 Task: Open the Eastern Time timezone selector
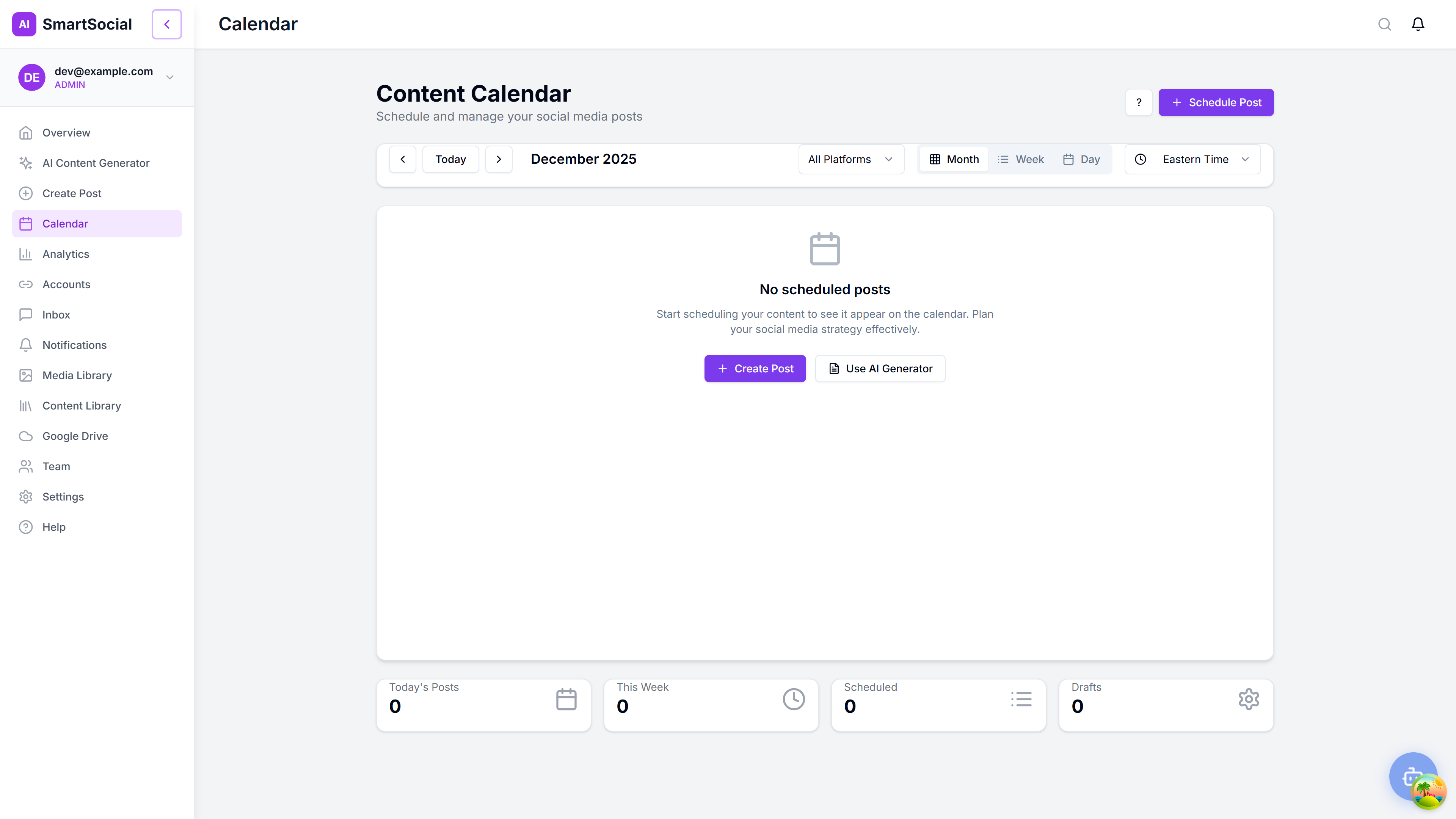(1191, 159)
